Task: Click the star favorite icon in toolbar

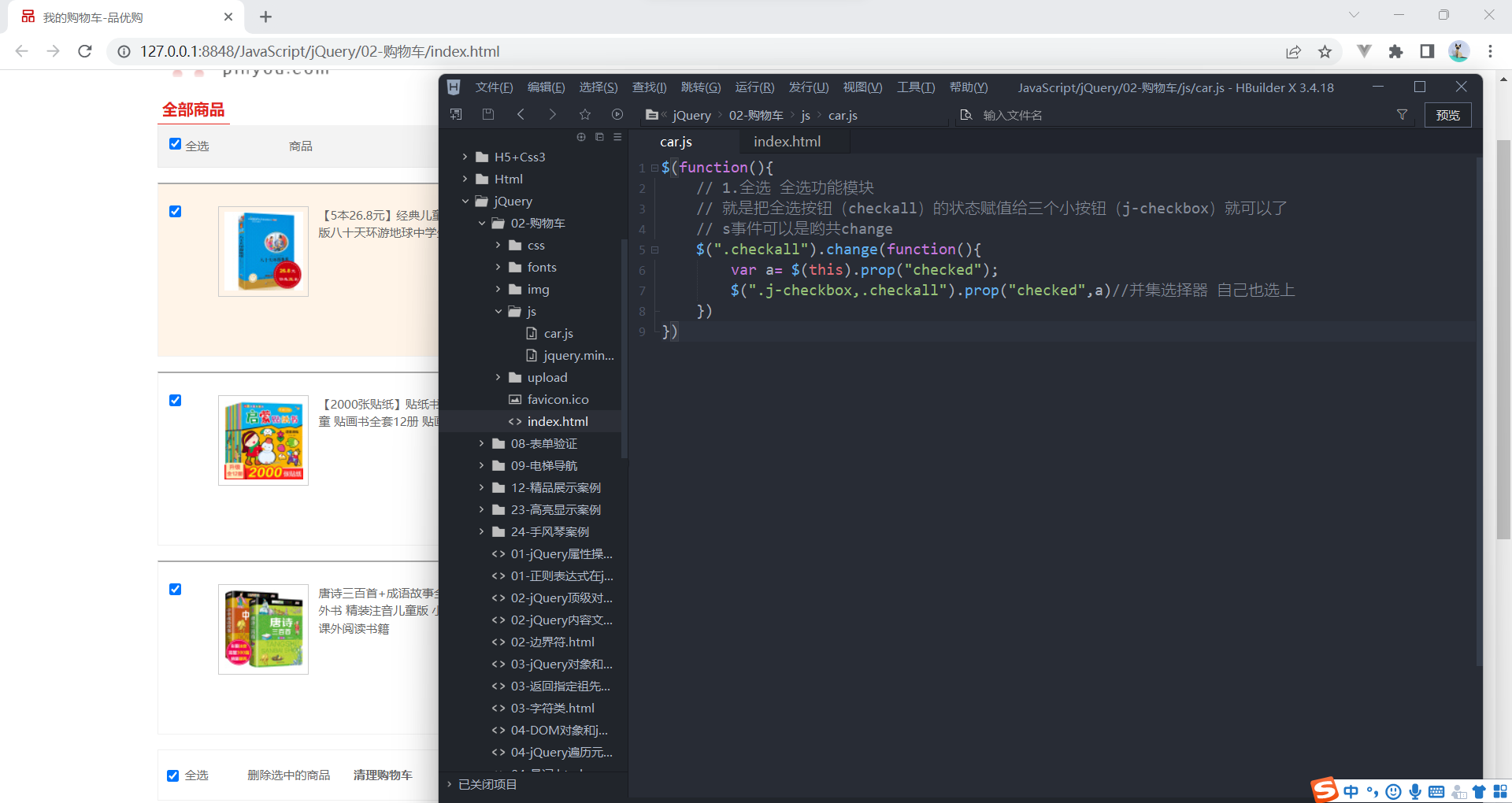Action: (x=584, y=114)
